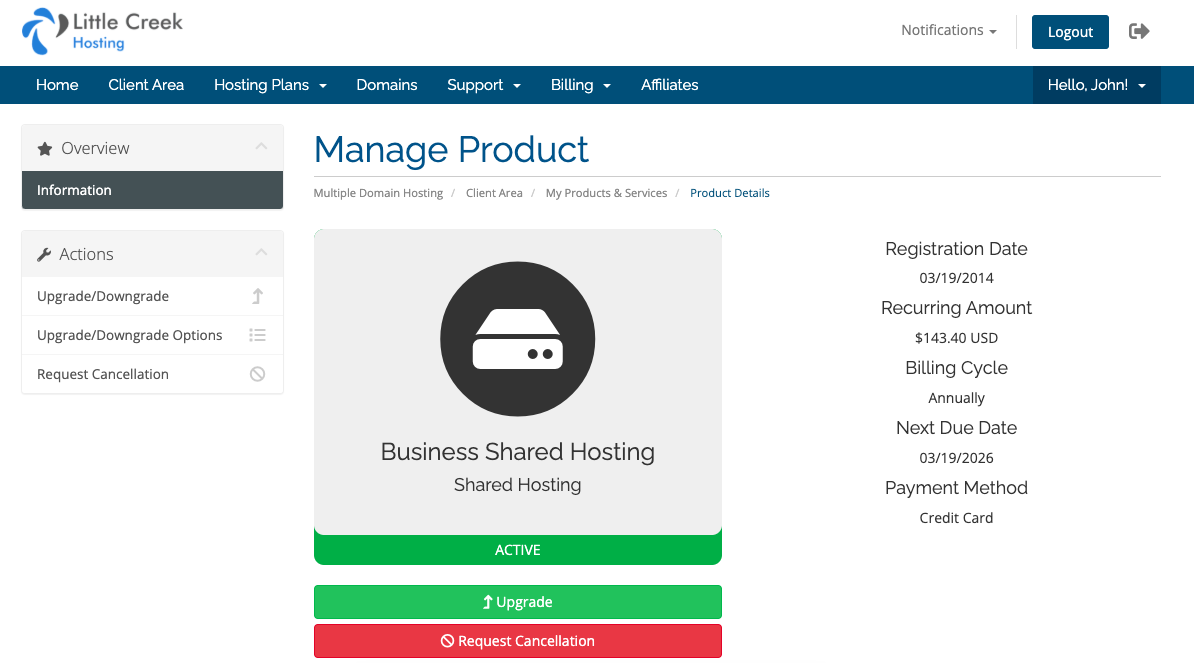Click the server disk icon in product card
Viewport: 1194px width, 663px height.
[517, 339]
